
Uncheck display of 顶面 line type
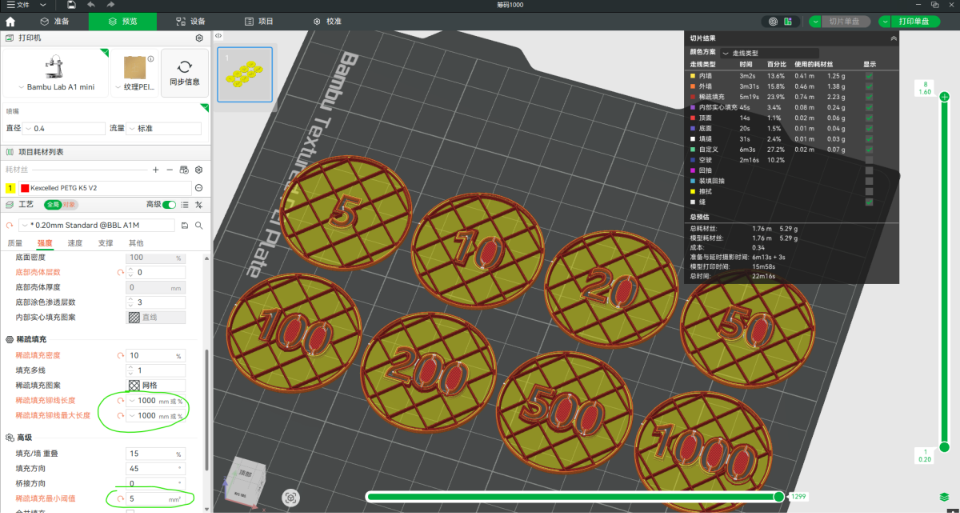pos(869,118)
